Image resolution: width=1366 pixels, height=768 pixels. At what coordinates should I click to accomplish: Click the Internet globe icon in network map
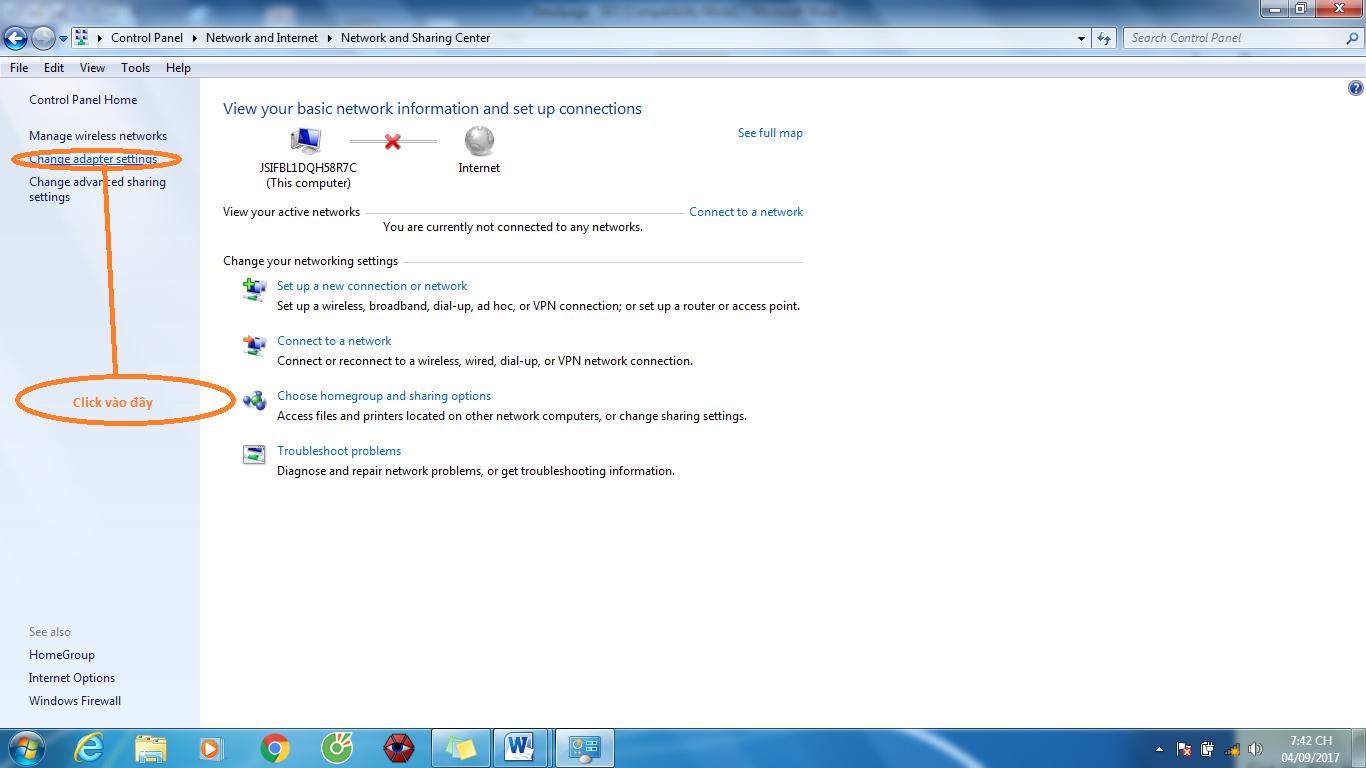tap(479, 141)
